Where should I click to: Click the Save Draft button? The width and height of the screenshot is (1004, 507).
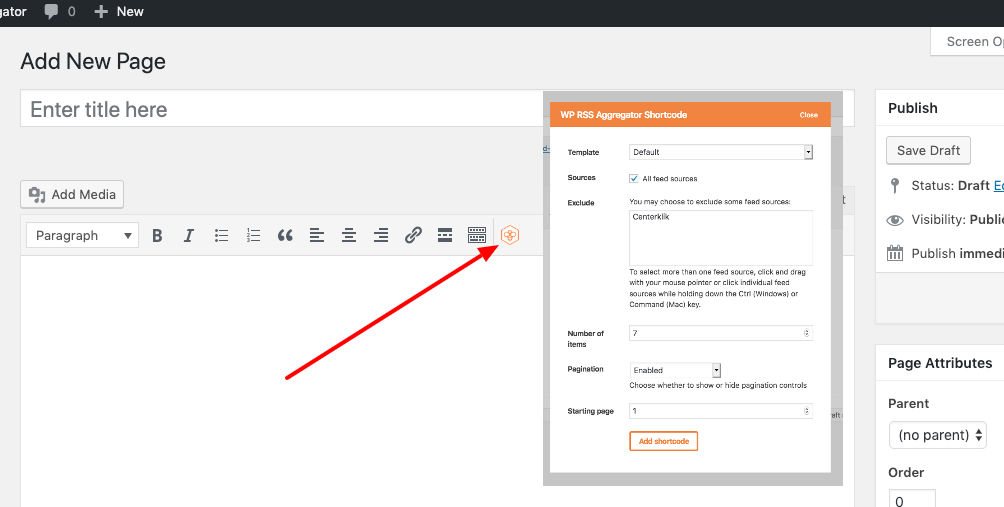tap(928, 150)
